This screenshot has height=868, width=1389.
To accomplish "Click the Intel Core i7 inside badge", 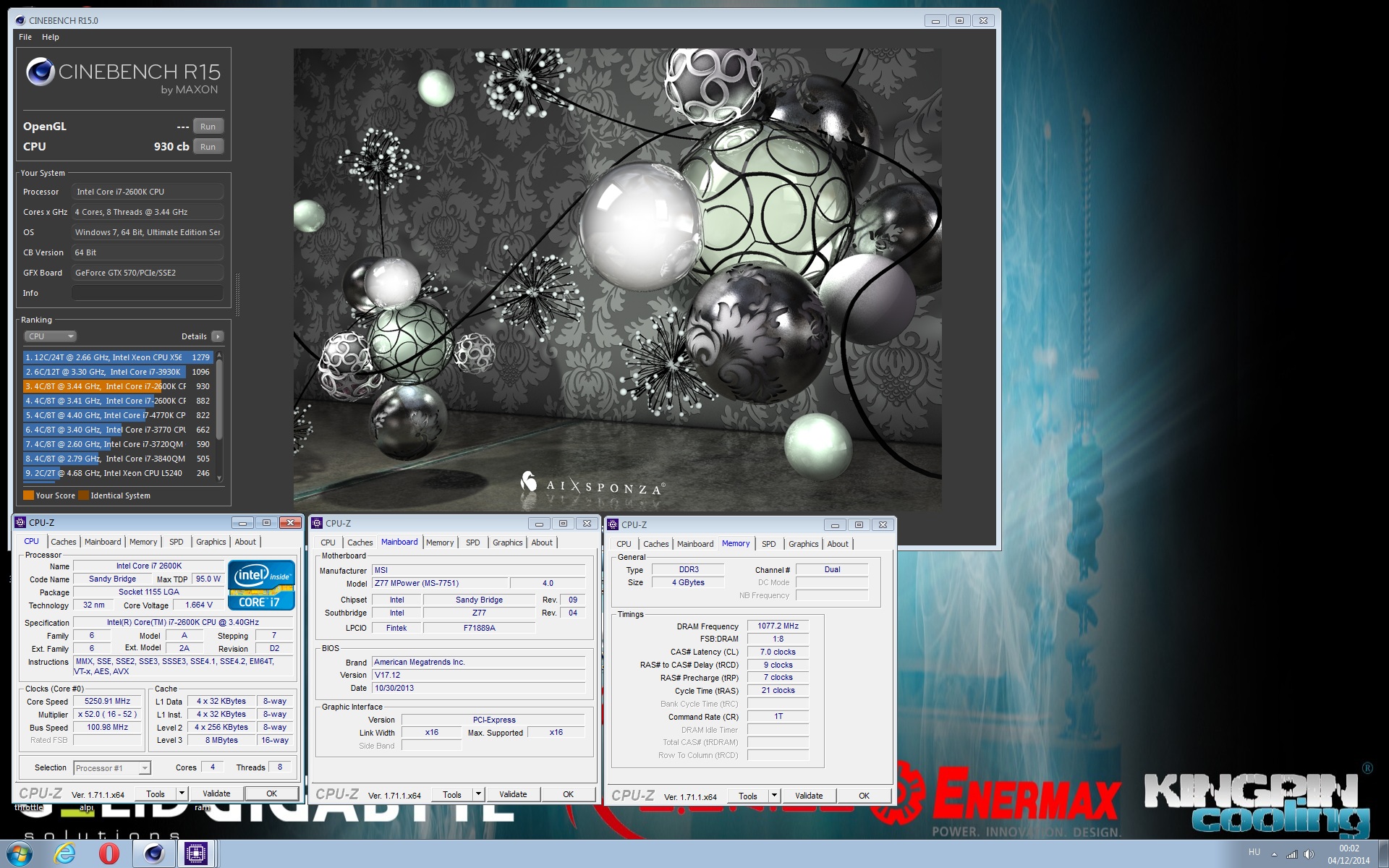I will tap(262, 584).
